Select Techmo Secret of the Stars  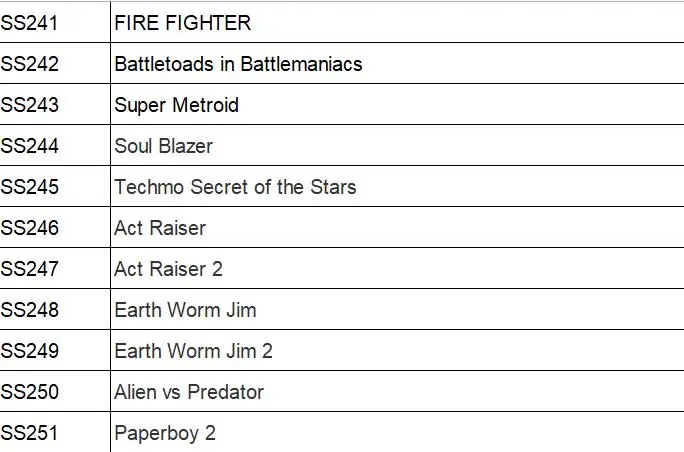[235, 187]
